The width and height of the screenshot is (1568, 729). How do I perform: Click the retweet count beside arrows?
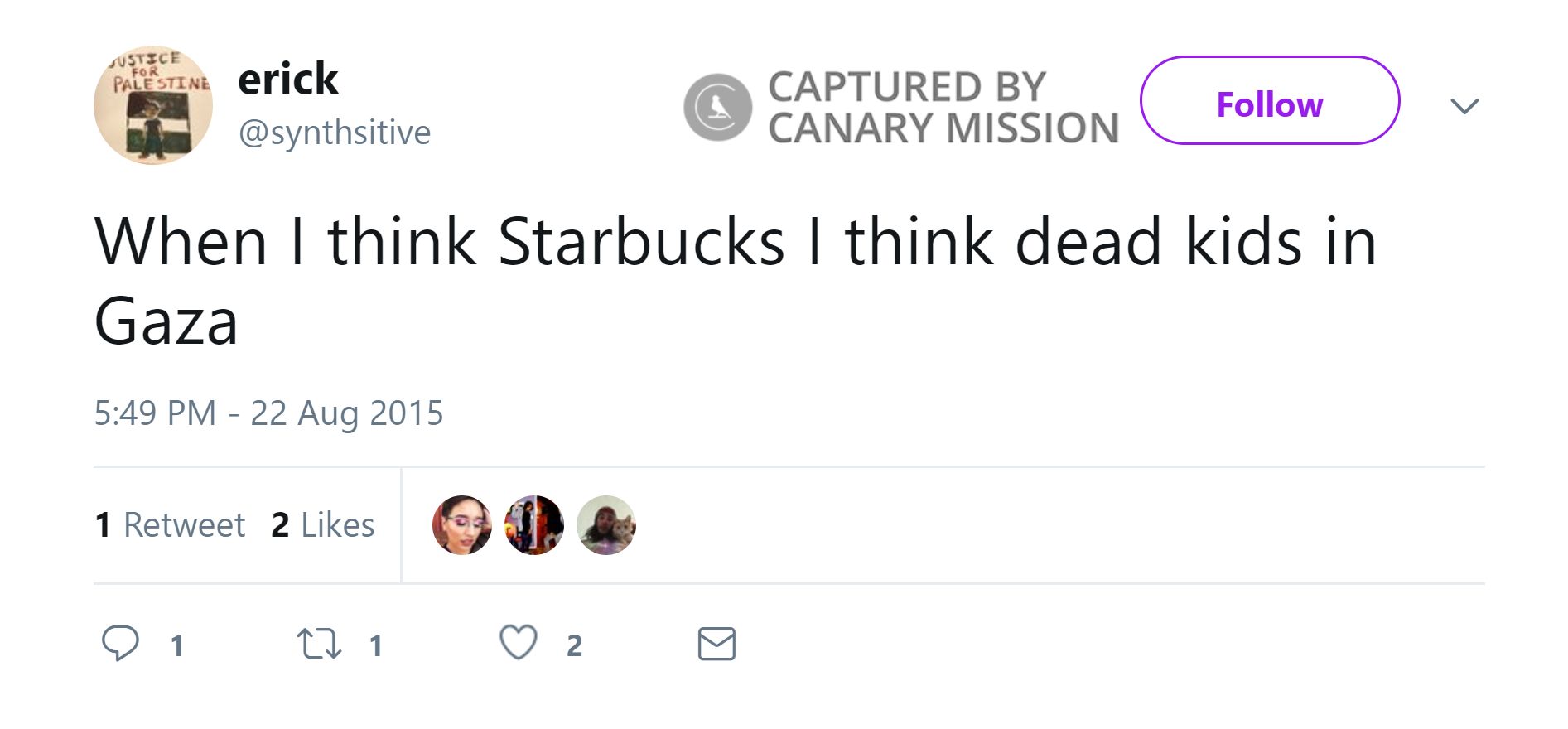[x=376, y=645]
